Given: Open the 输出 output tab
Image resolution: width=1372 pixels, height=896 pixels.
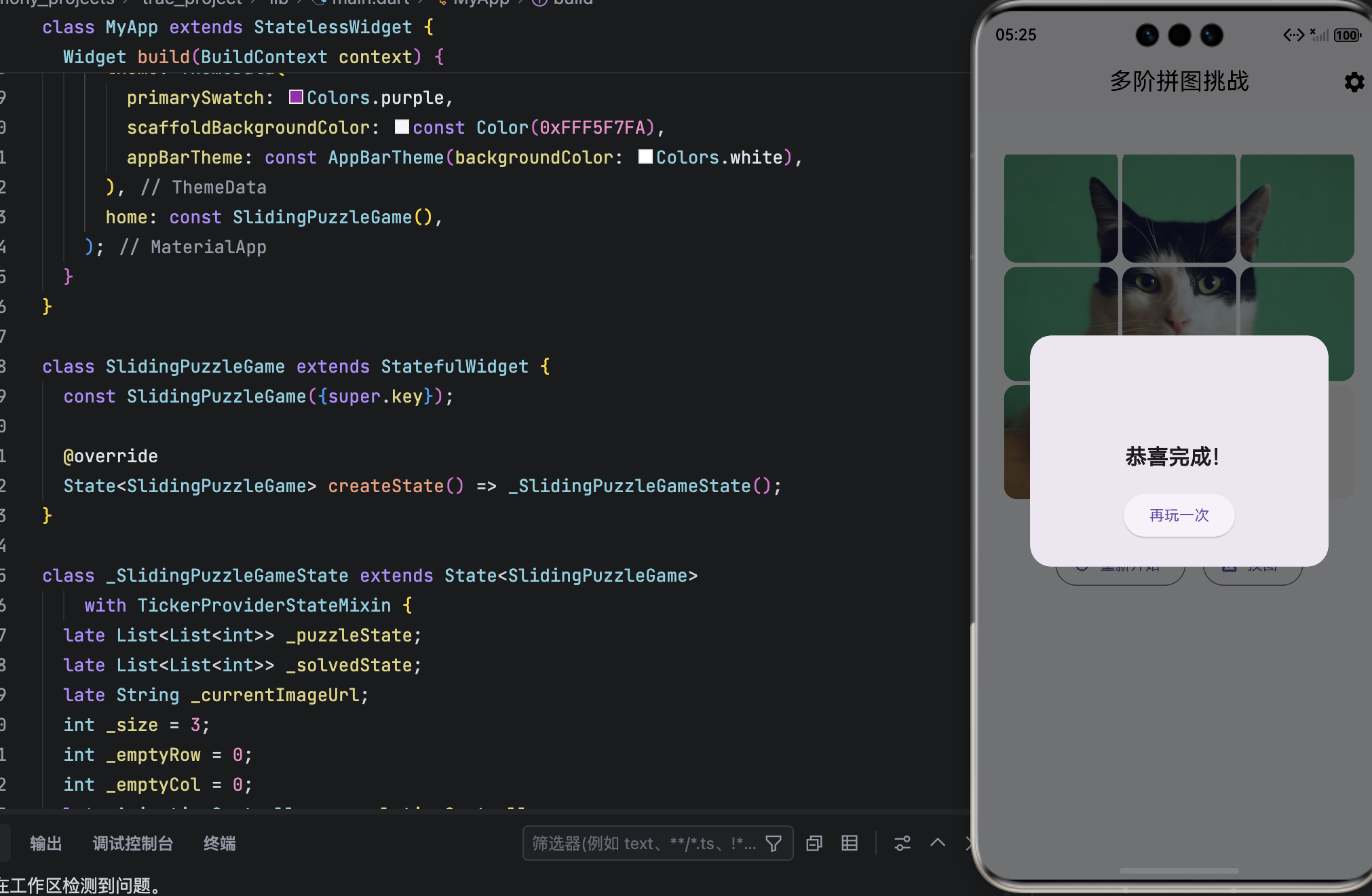Looking at the screenshot, I should pyautogui.click(x=46, y=844).
